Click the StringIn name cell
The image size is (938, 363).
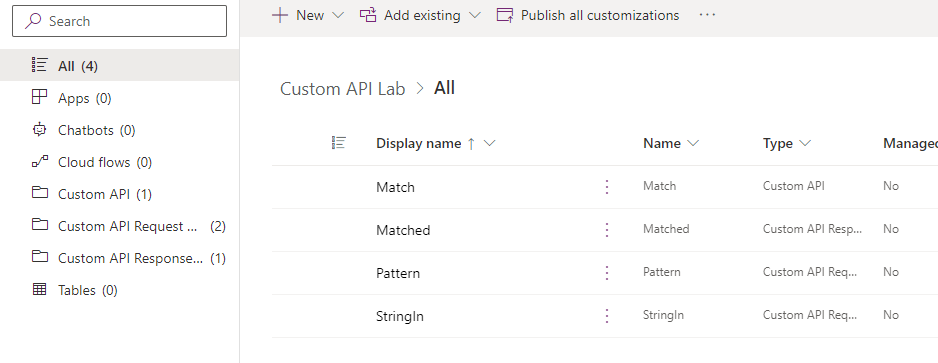tap(663, 315)
